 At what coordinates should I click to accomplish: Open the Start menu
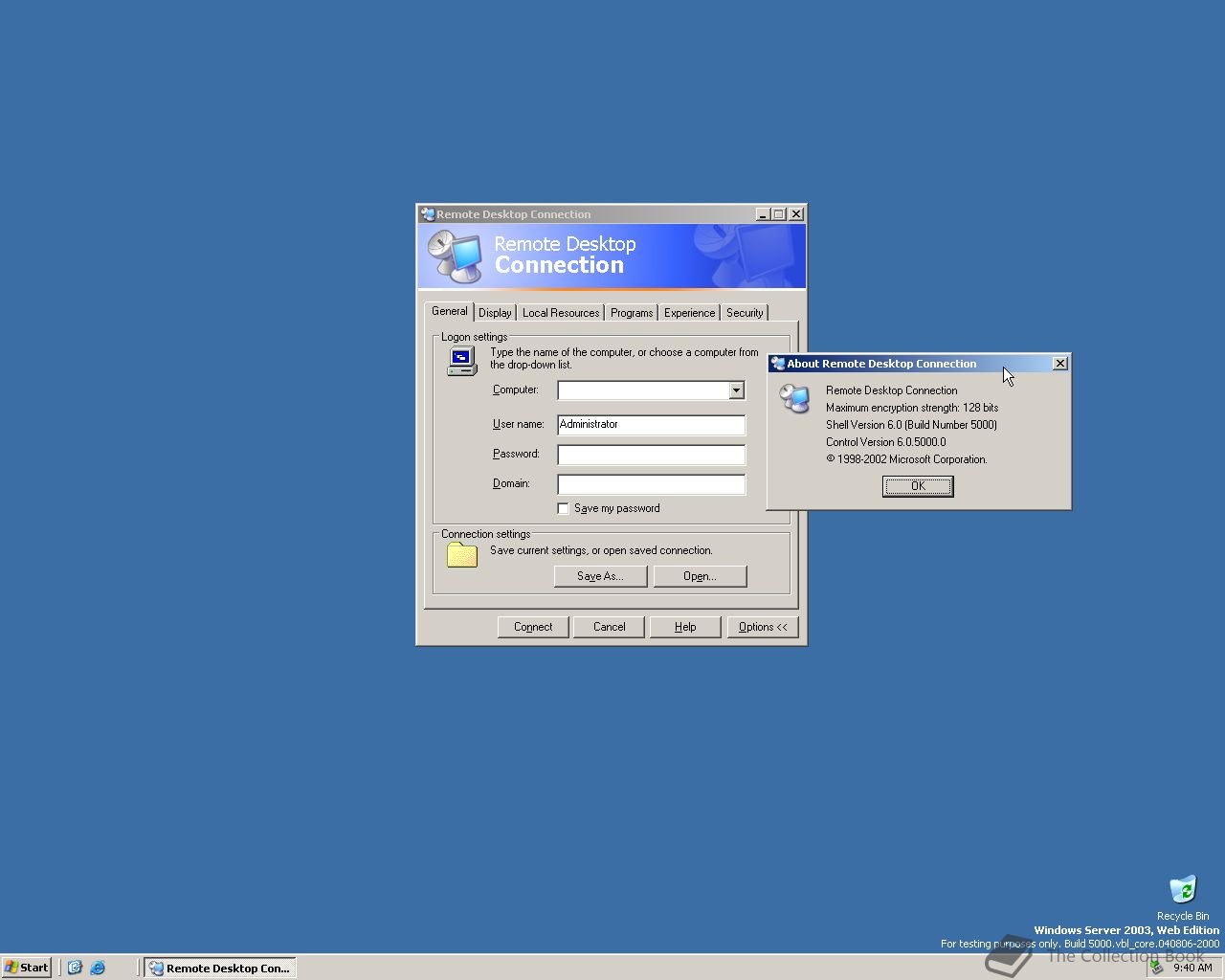(27, 968)
